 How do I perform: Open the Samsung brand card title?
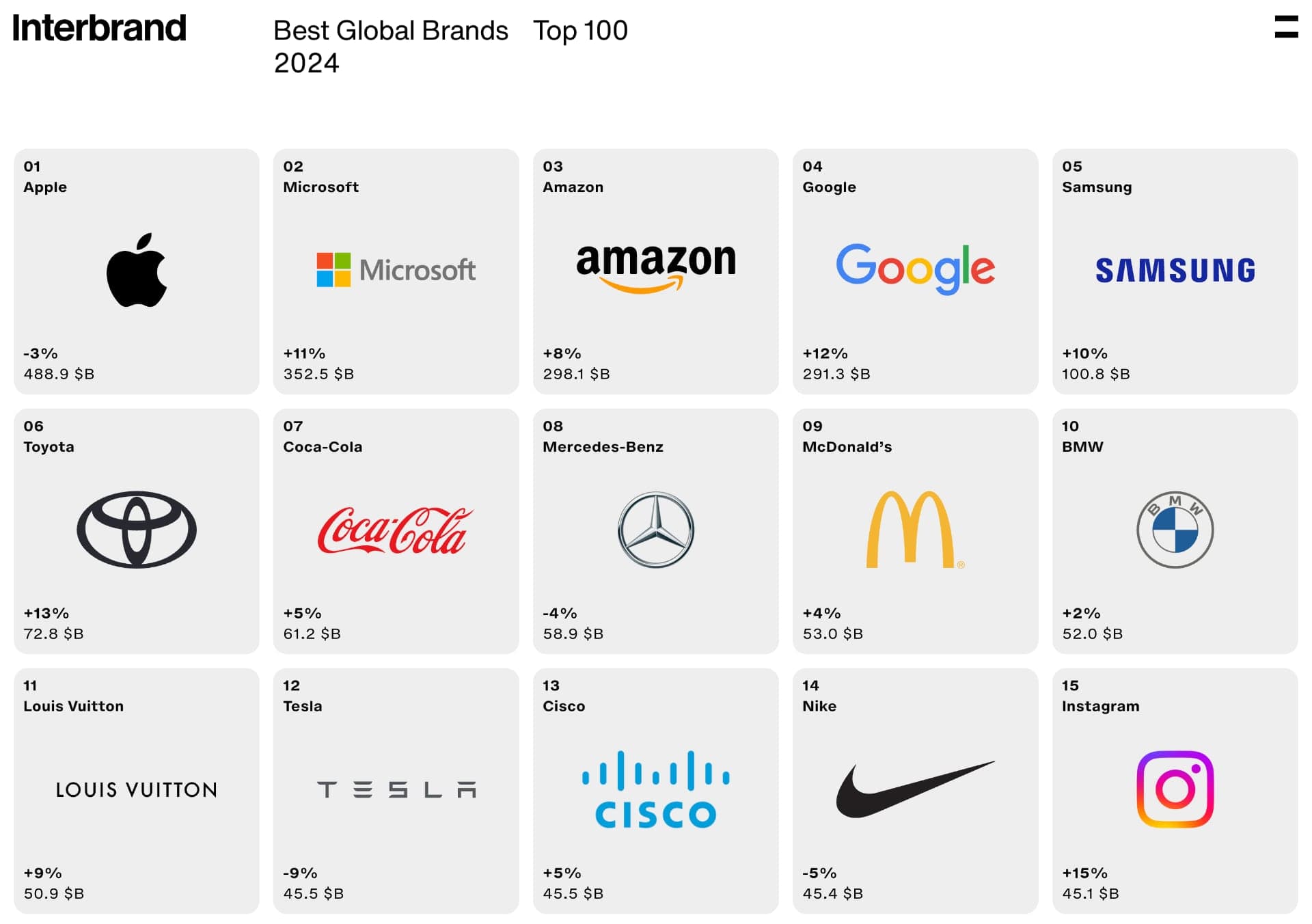pos(1096,187)
